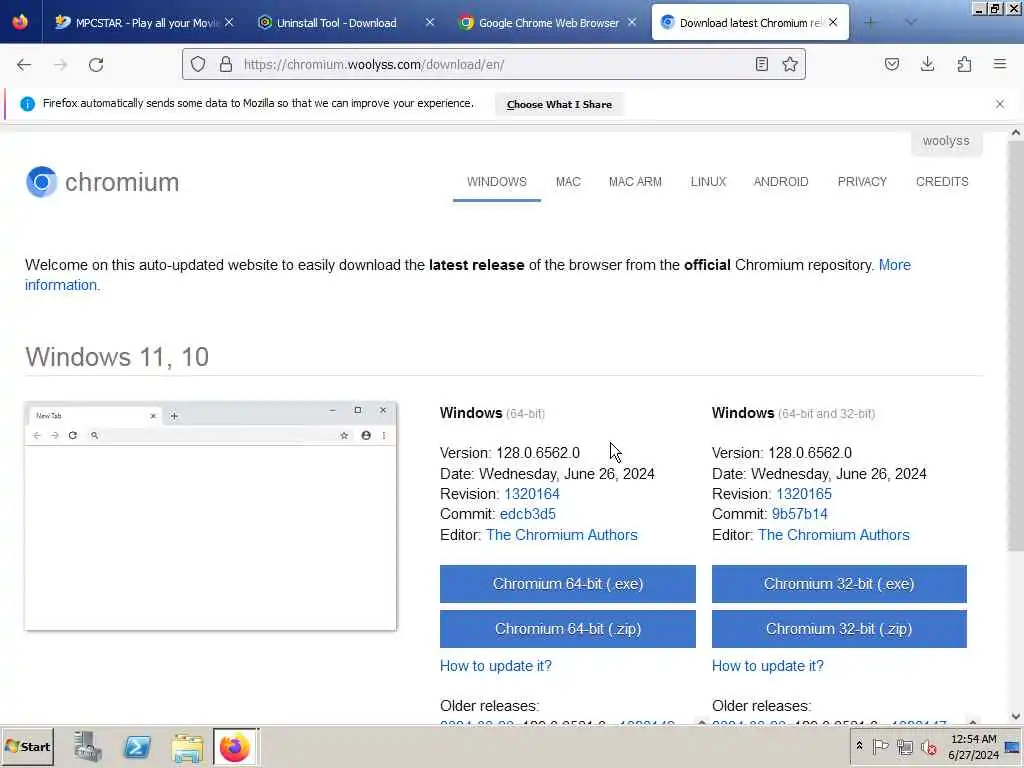Click The Chromium Authors link under 32-bit
The height and width of the screenshot is (768, 1024).
(833, 535)
